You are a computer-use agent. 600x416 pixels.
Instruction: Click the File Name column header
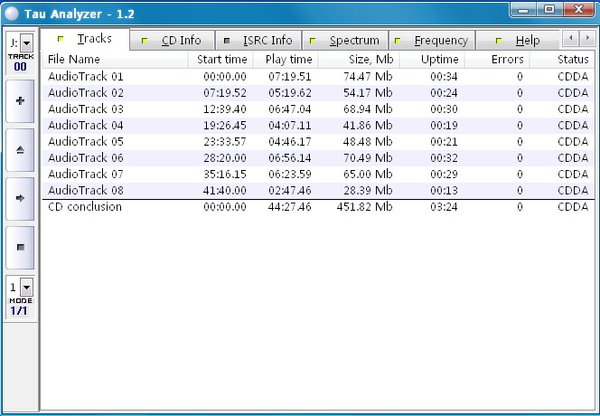(x=115, y=60)
